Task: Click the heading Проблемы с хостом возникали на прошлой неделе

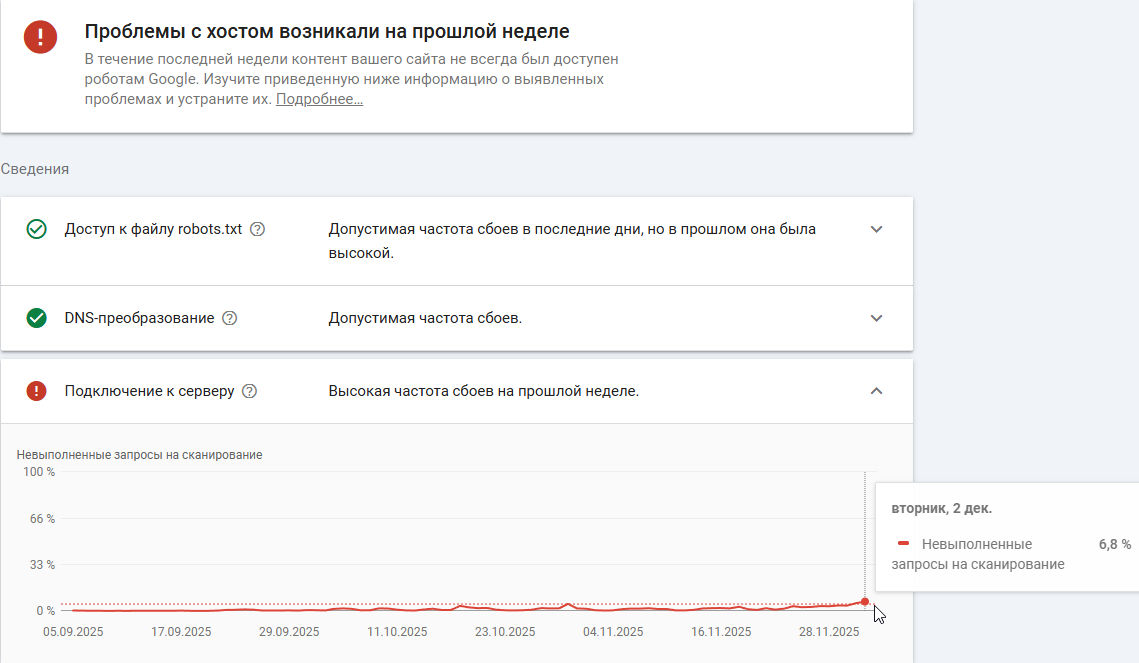Action: point(327,31)
